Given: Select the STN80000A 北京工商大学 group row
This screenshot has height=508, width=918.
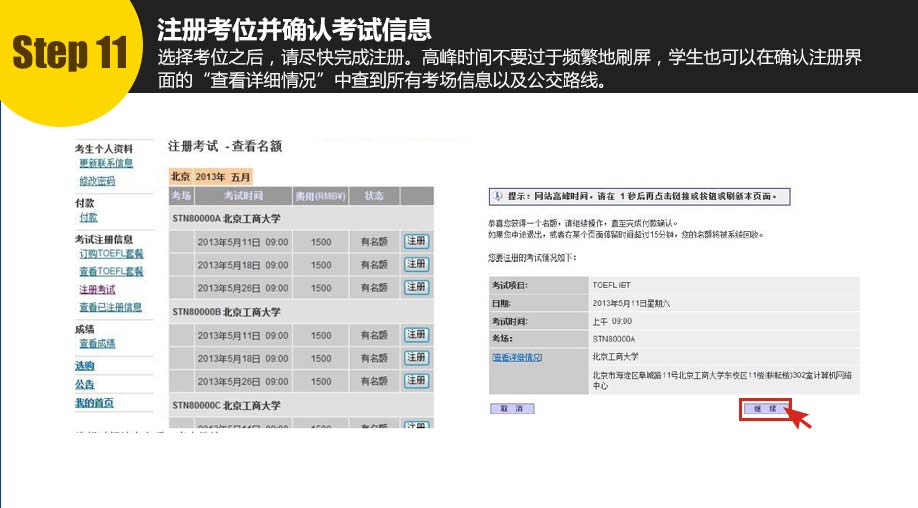Looking at the screenshot, I should pyautogui.click(x=302, y=218).
